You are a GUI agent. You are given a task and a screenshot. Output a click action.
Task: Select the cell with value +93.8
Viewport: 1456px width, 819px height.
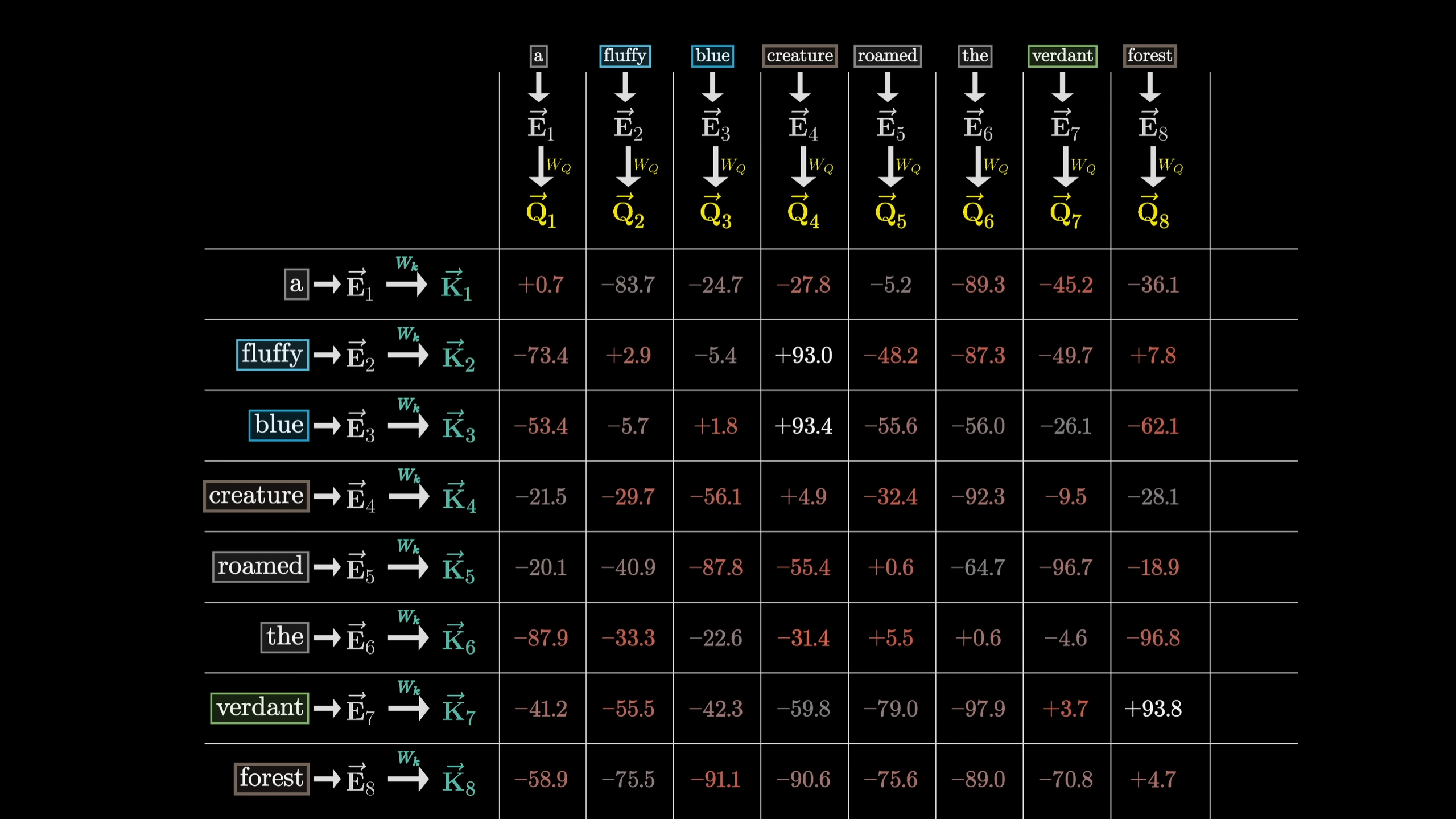(x=1153, y=709)
